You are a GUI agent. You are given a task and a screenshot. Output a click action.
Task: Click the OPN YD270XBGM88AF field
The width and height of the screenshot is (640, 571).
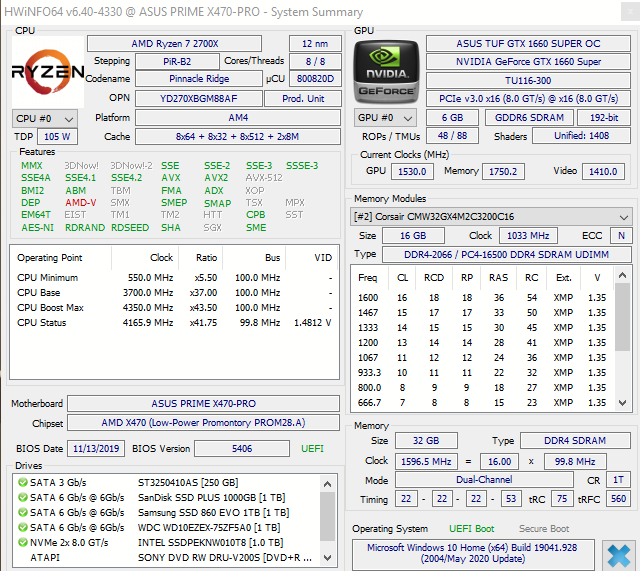pos(199,99)
